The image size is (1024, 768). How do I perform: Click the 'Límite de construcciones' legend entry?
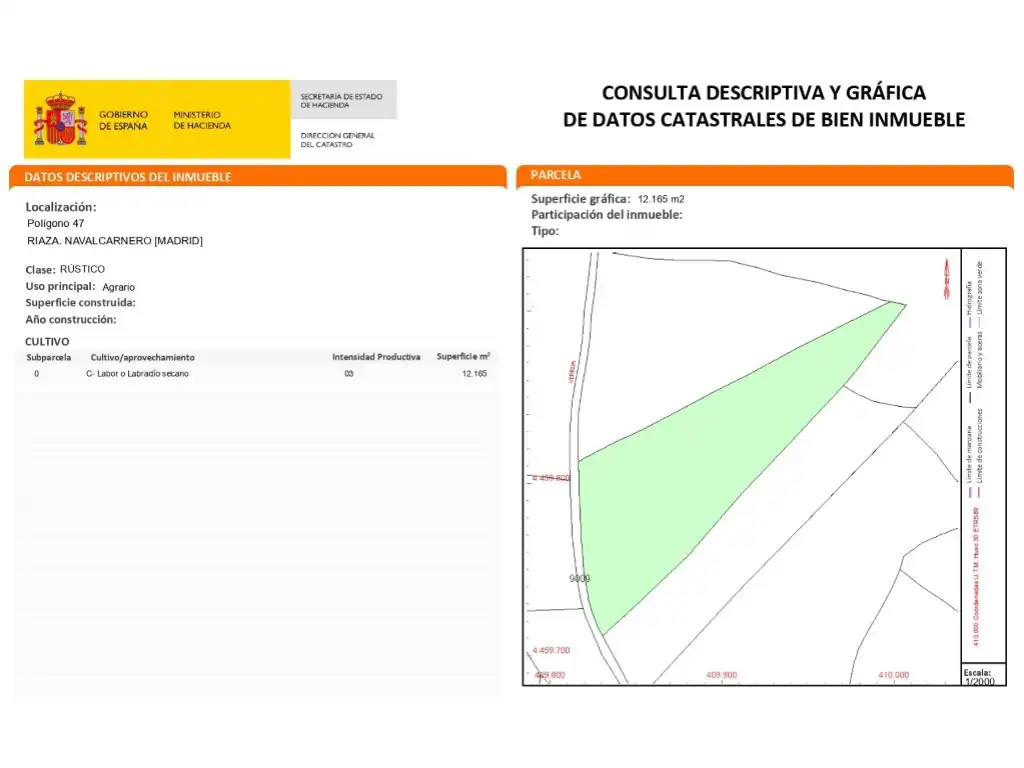pyautogui.click(x=979, y=453)
